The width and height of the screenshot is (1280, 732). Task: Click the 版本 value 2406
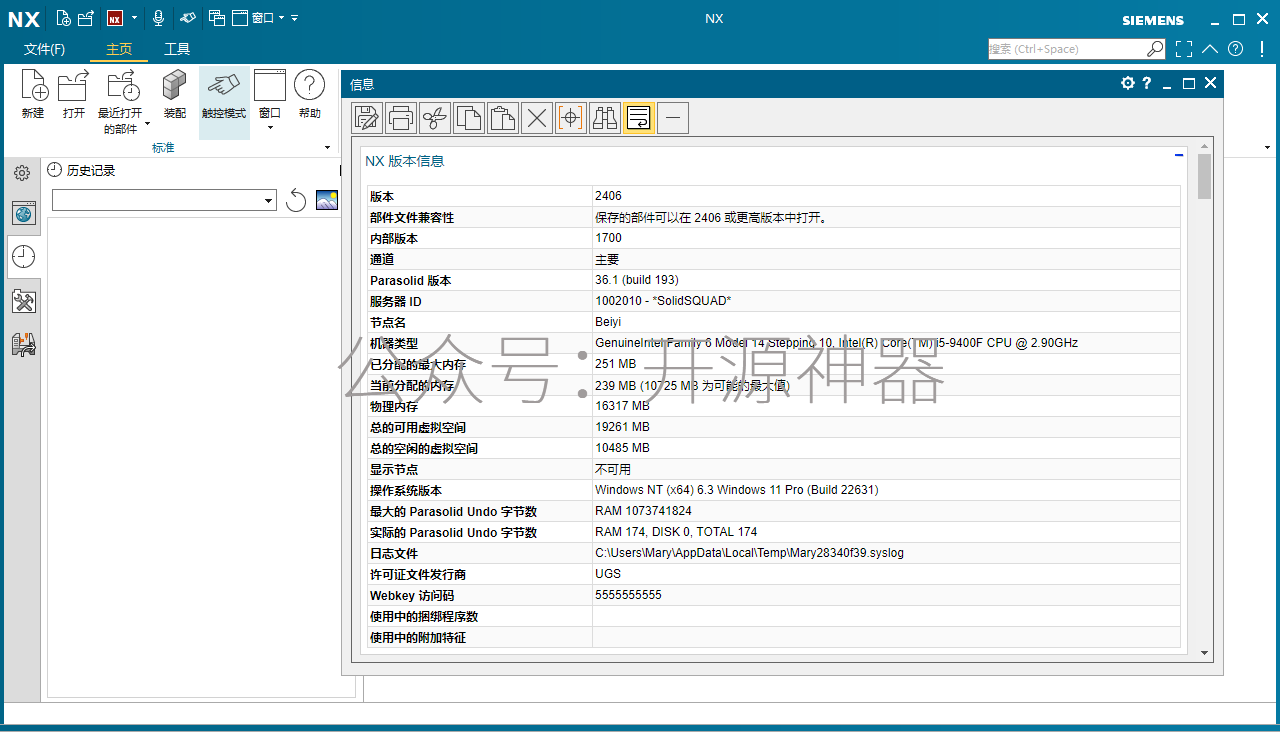pos(608,196)
